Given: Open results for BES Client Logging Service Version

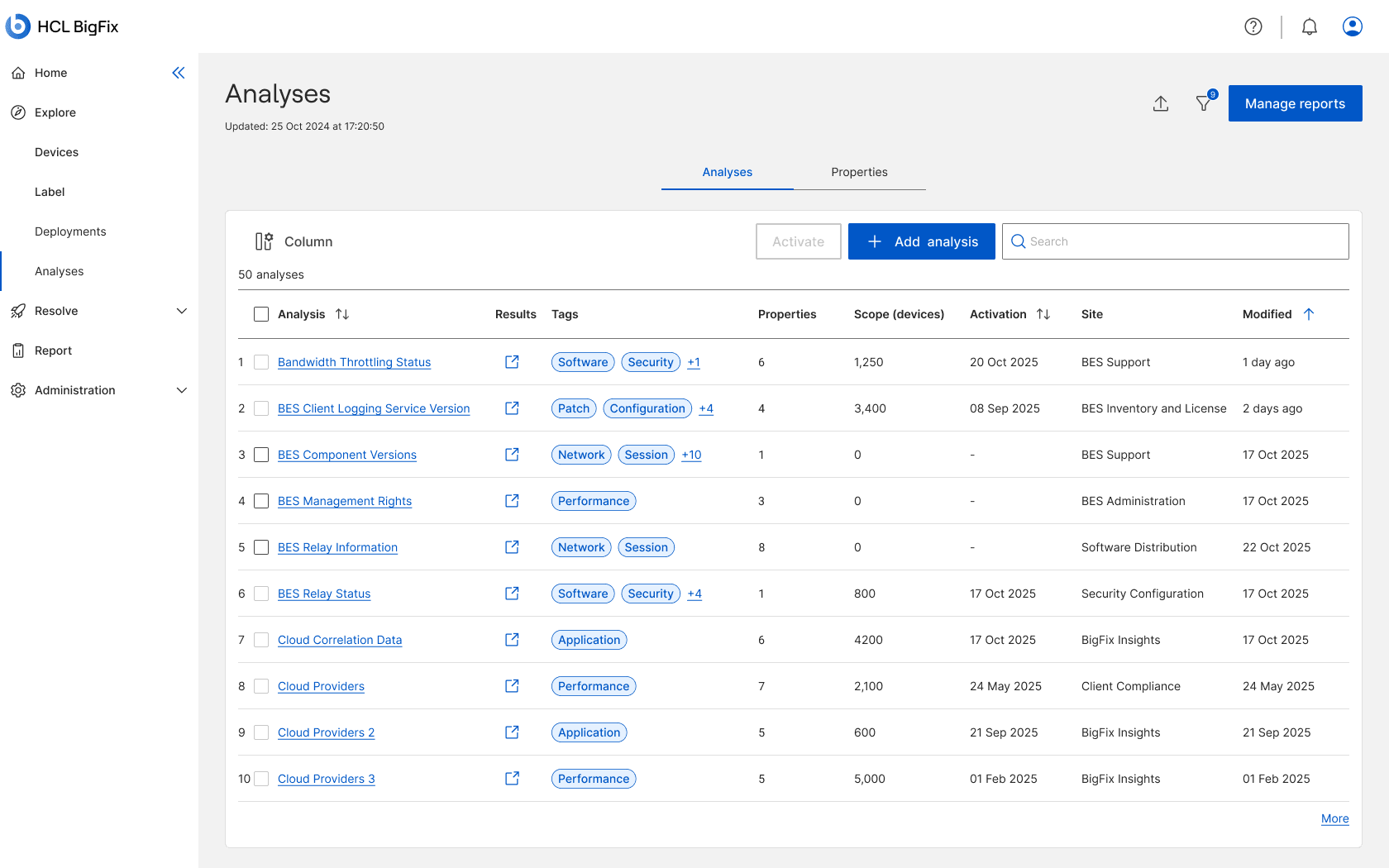Looking at the screenshot, I should (513, 408).
